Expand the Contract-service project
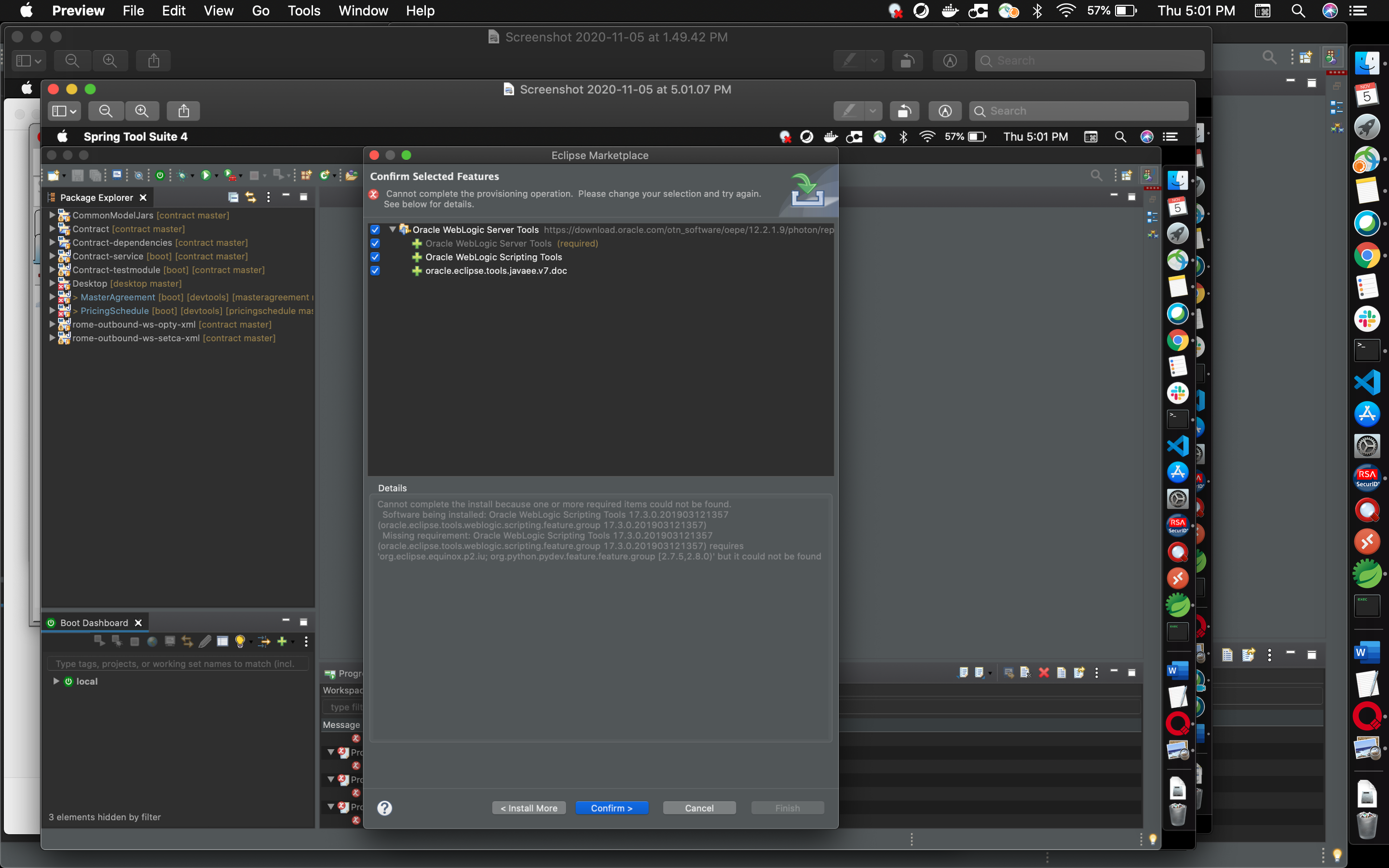This screenshot has height=868, width=1389. click(x=52, y=256)
